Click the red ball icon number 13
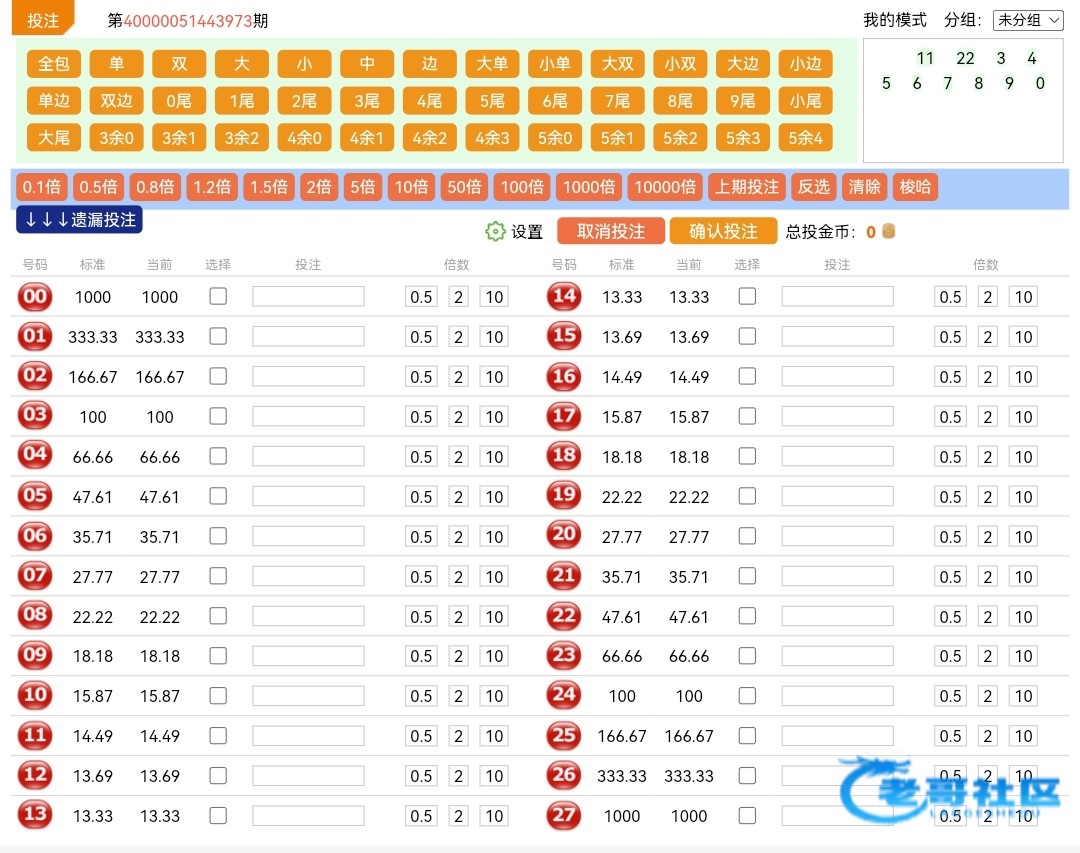The height and width of the screenshot is (853, 1080). [x=35, y=815]
